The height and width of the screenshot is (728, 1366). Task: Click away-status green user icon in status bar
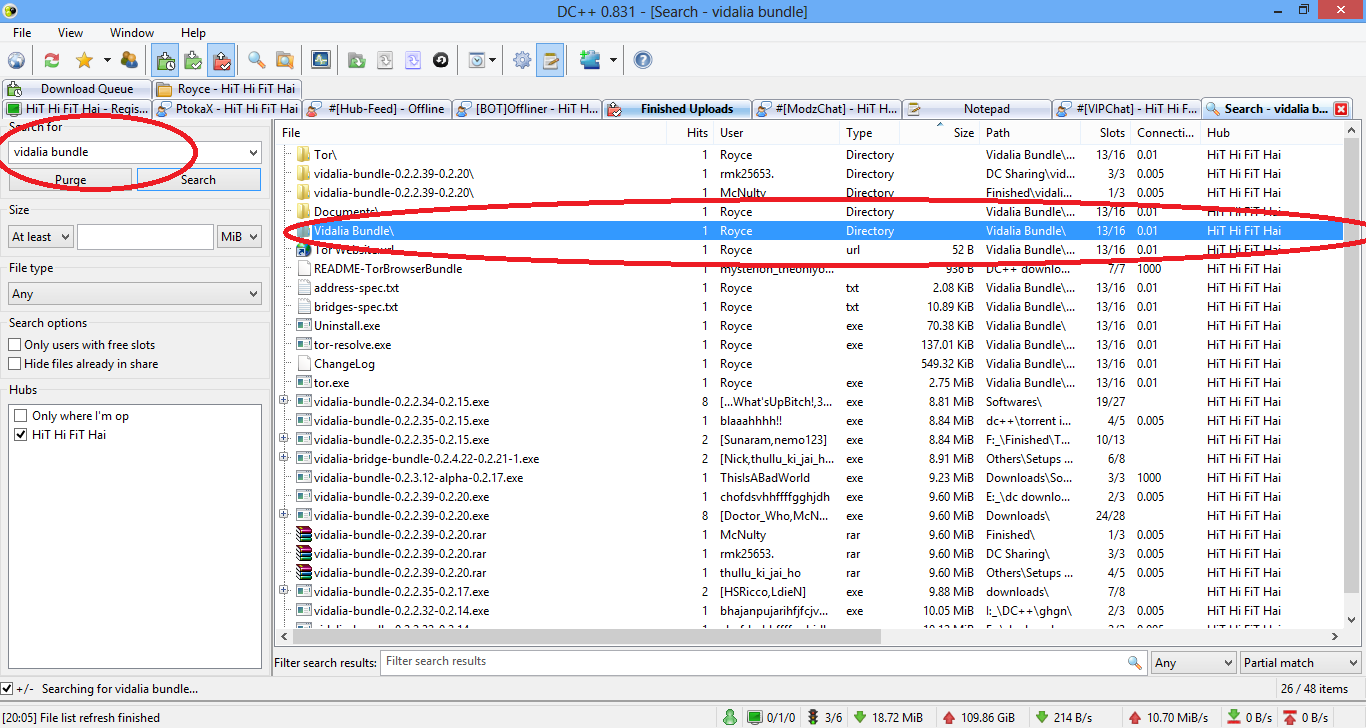[730, 717]
